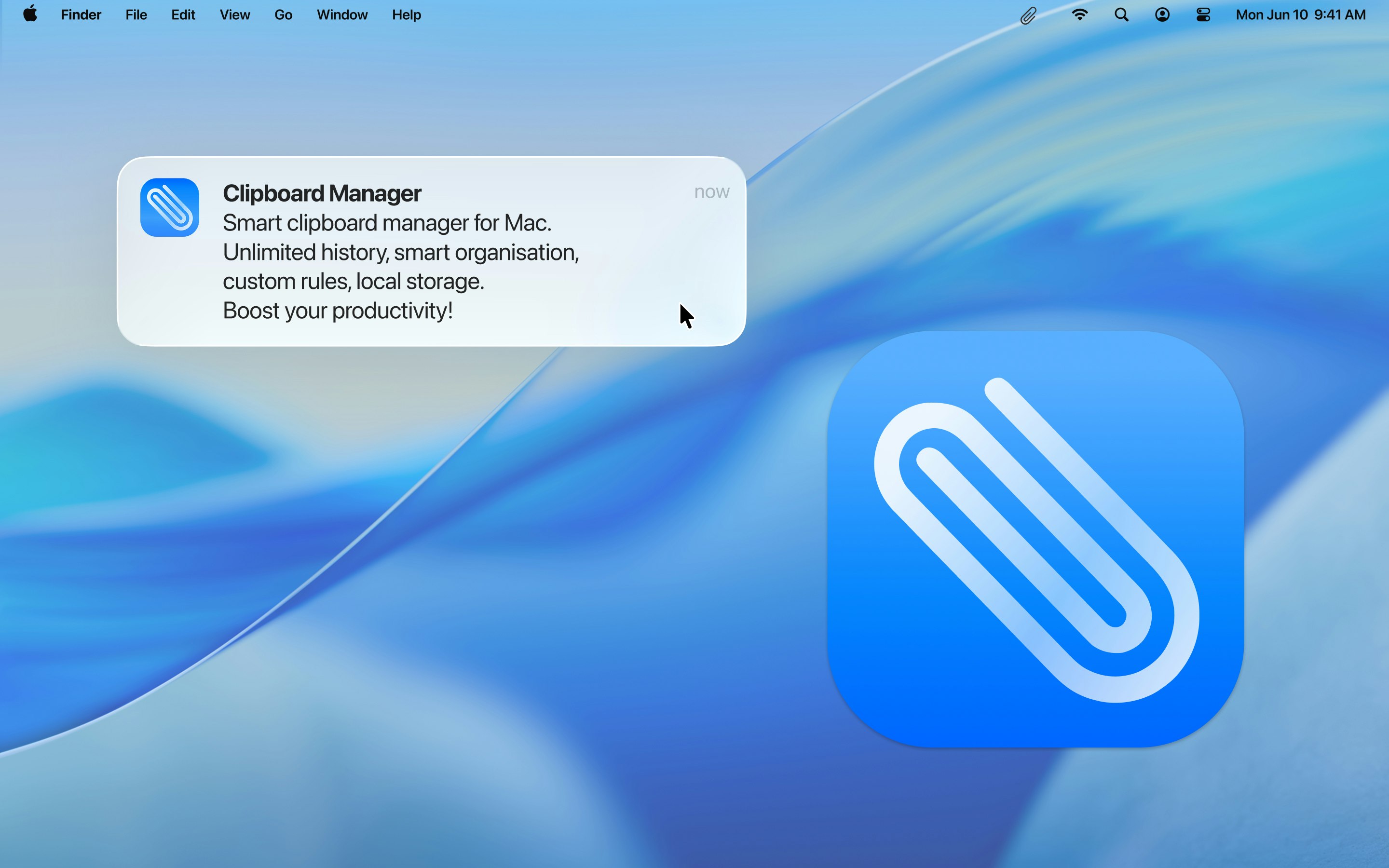The height and width of the screenshot is (868, 1389).
Task: Select Finder in the menu bar
Action: point(81,14)
